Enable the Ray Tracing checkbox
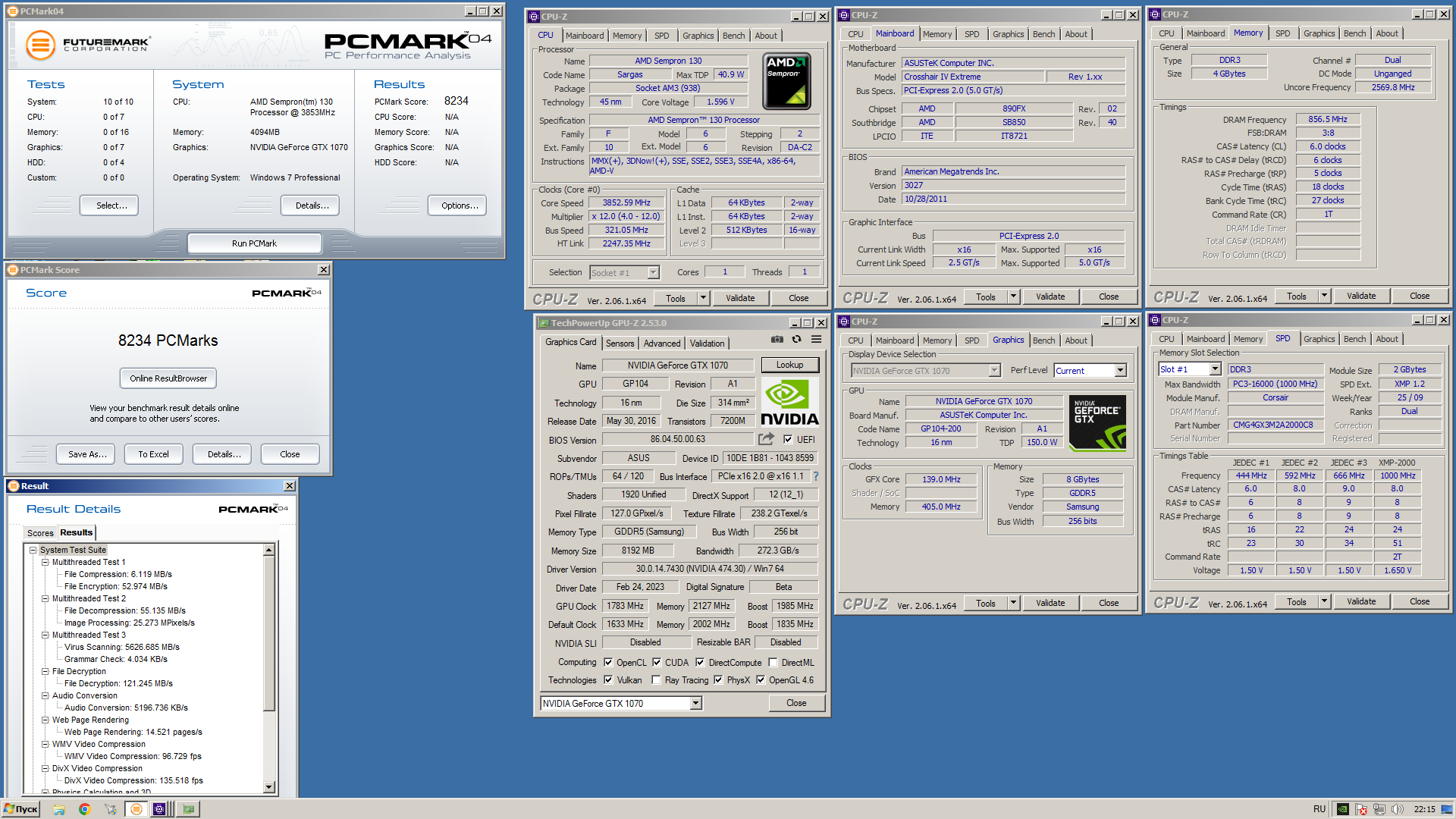 coord(656,680)
